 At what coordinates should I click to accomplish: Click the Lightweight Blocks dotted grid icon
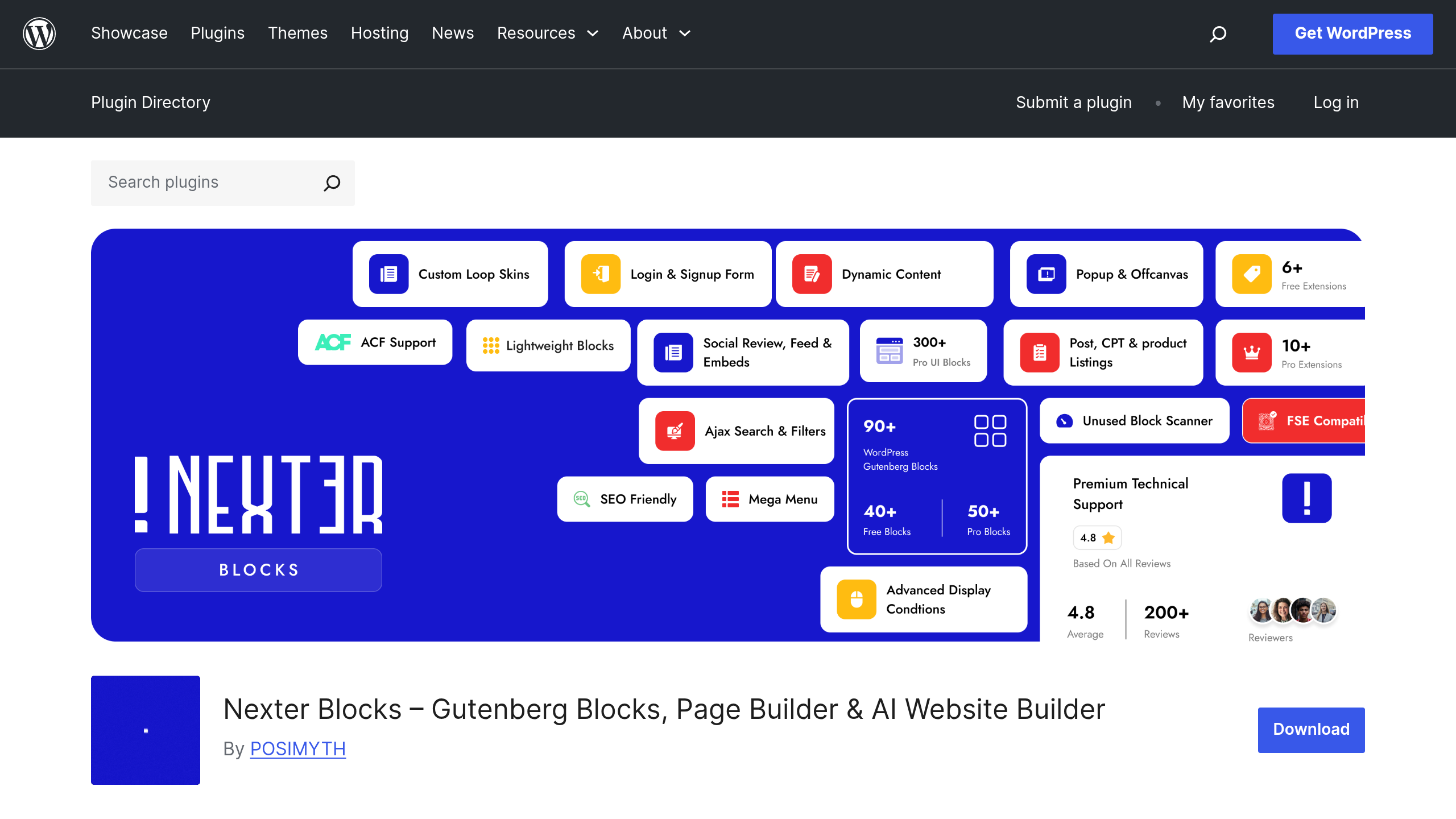click(x=491, y=345)
